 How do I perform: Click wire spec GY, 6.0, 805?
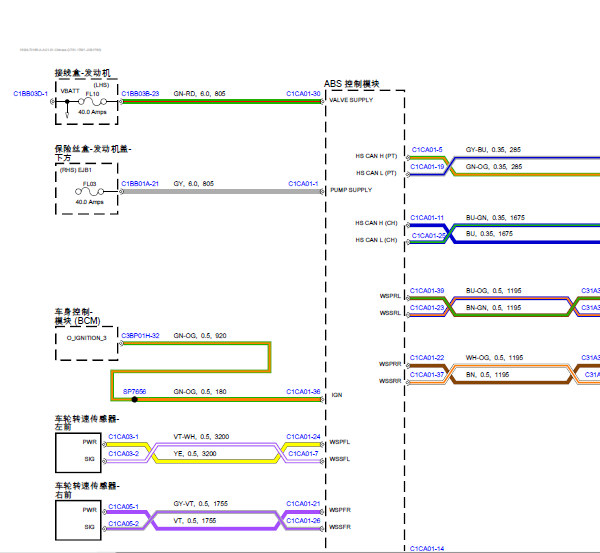tap(194, 184)
